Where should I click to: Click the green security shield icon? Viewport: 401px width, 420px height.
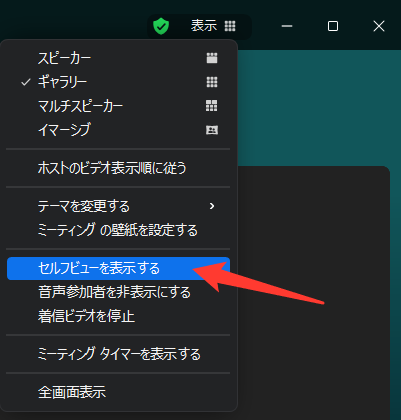coord(161,26)
